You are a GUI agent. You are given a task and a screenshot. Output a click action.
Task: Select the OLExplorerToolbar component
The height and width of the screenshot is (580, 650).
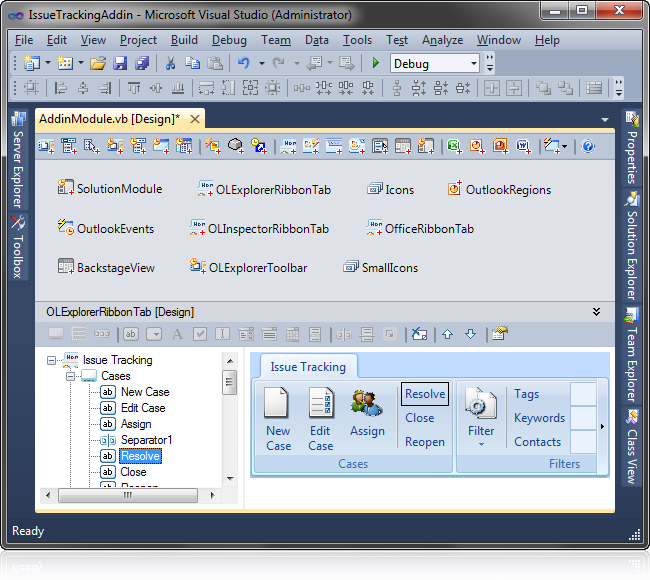pos(248,267)
